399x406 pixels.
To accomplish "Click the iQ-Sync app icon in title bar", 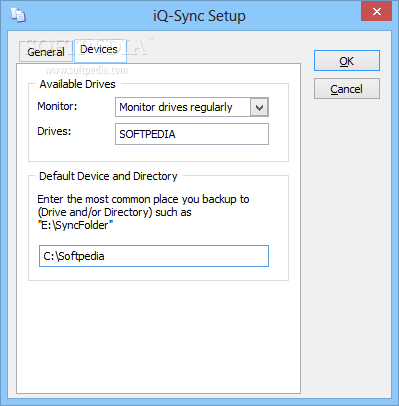I will click(18, 15).
